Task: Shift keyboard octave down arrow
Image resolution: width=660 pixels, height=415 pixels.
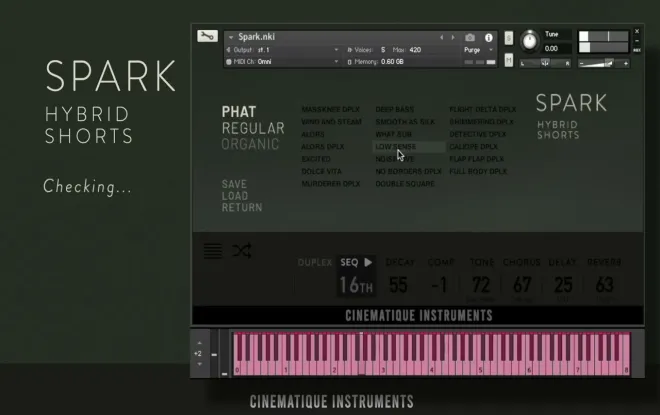Action: pyautogui.click(x=199, y=364)
